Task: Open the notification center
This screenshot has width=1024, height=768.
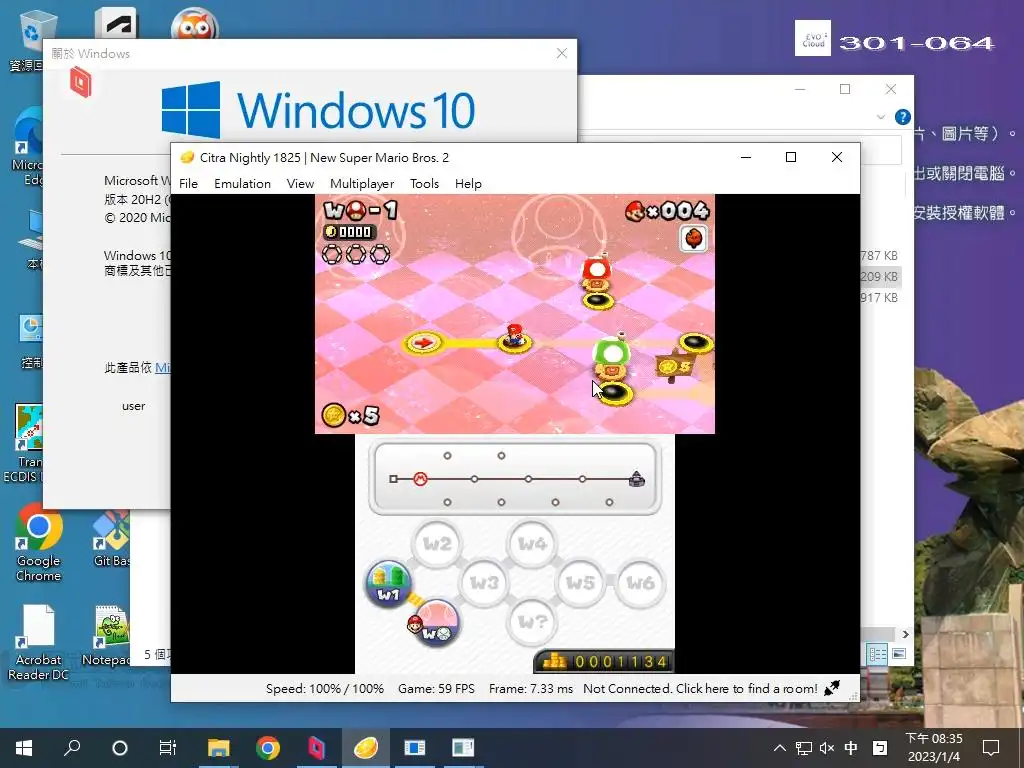Action: (x=991, y=748)
